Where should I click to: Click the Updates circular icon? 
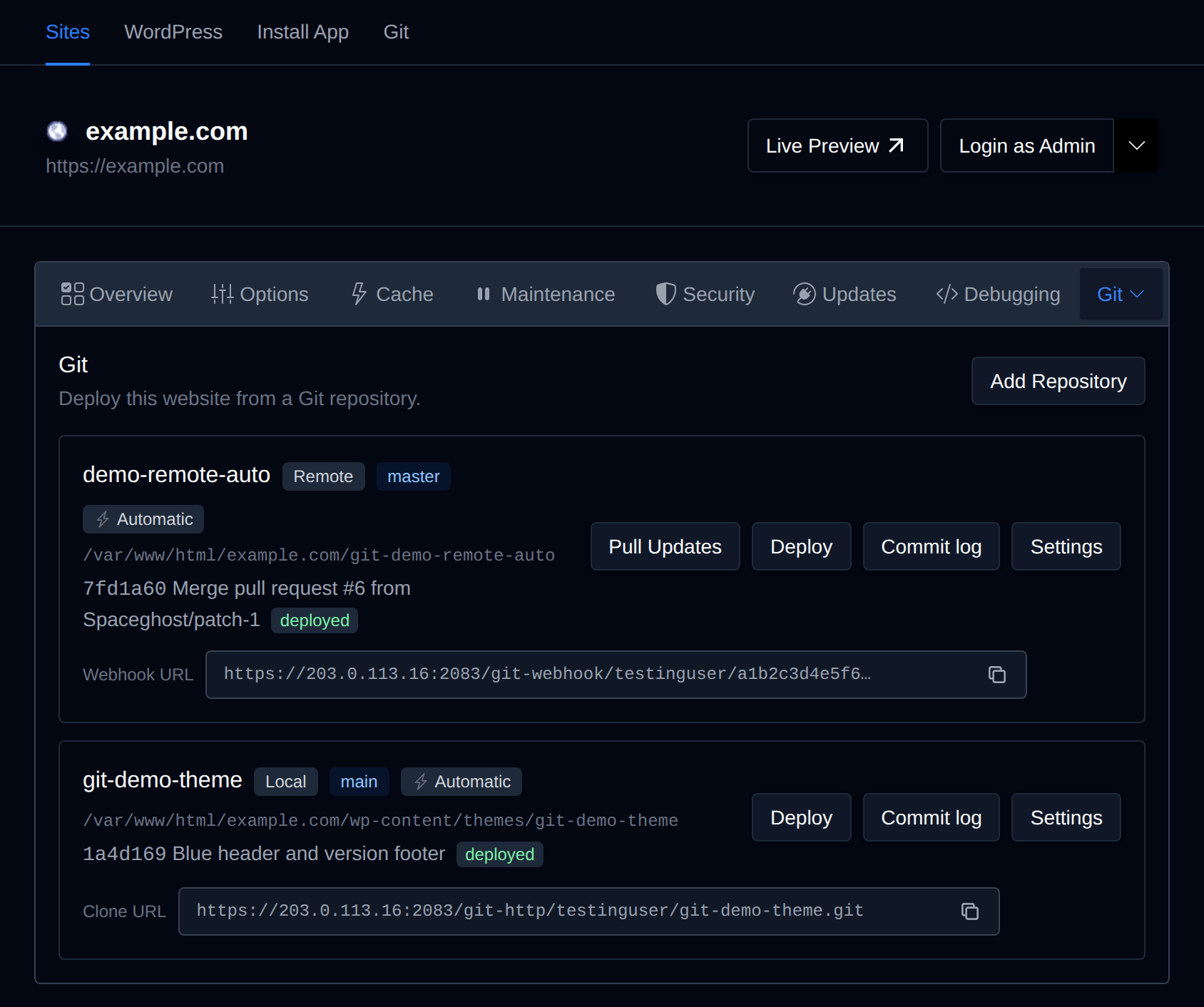pyautogui.click(x=805, y=294)
